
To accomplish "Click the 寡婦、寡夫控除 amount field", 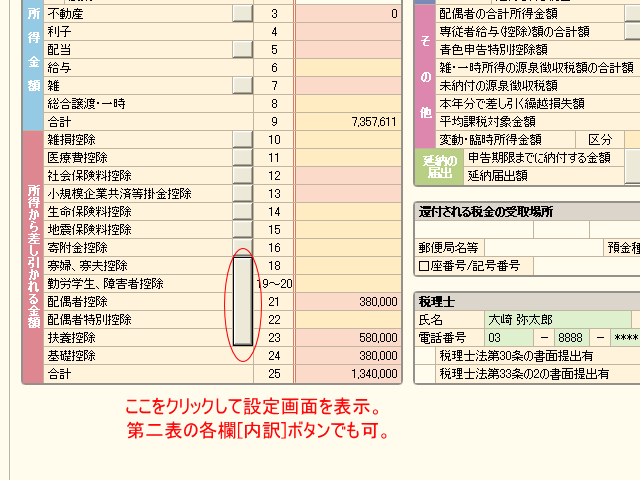I will pos(348,265).
